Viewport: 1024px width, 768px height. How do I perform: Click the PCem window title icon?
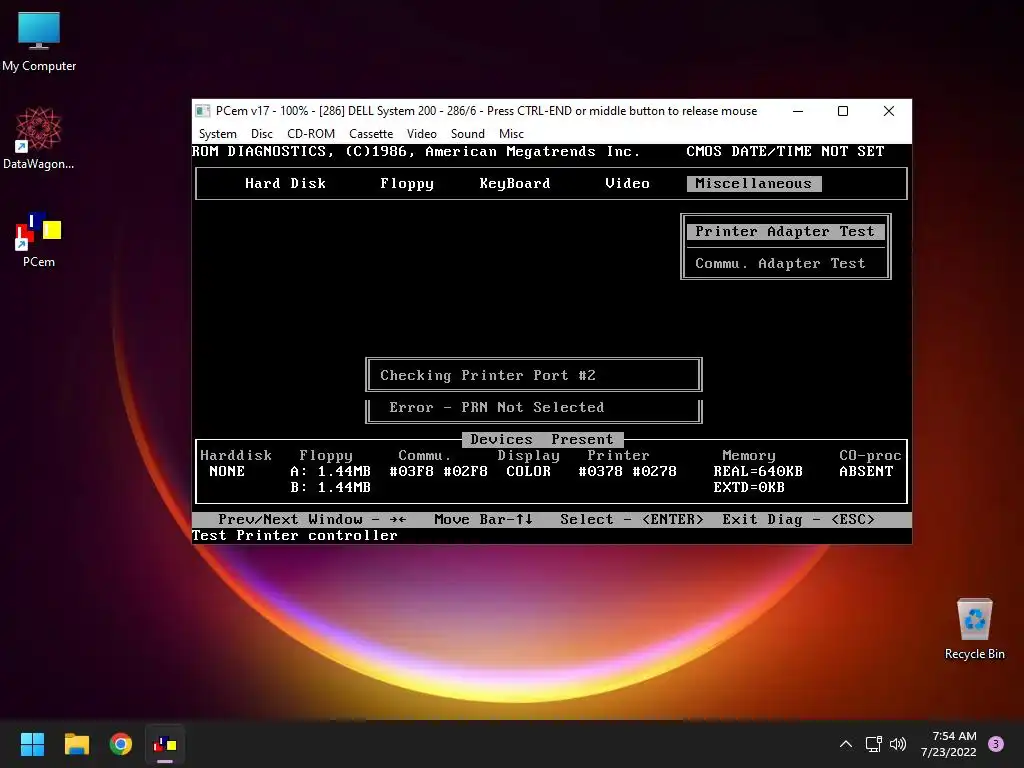[x=203, y=111]
